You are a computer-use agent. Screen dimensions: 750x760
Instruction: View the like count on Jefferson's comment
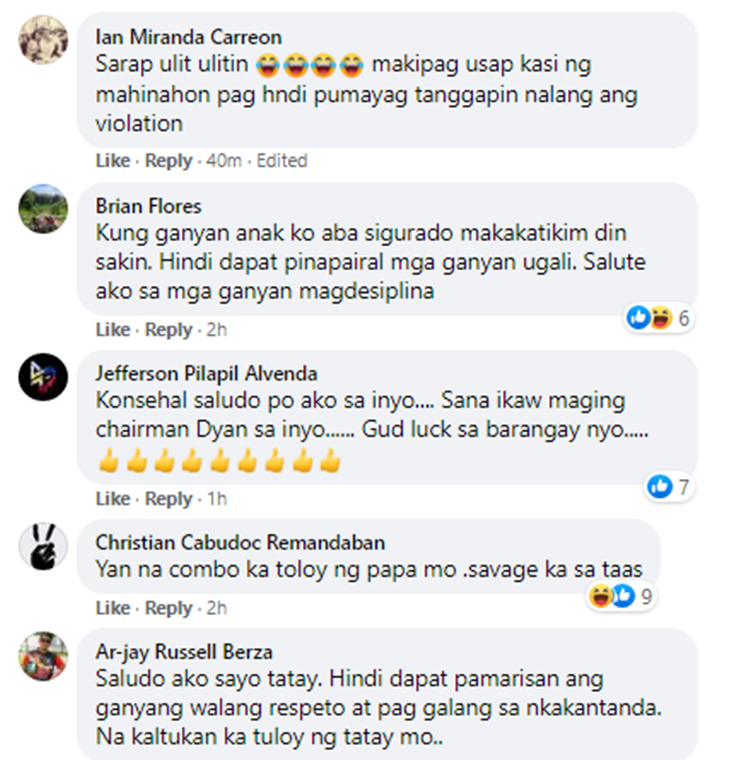(669, 486)
